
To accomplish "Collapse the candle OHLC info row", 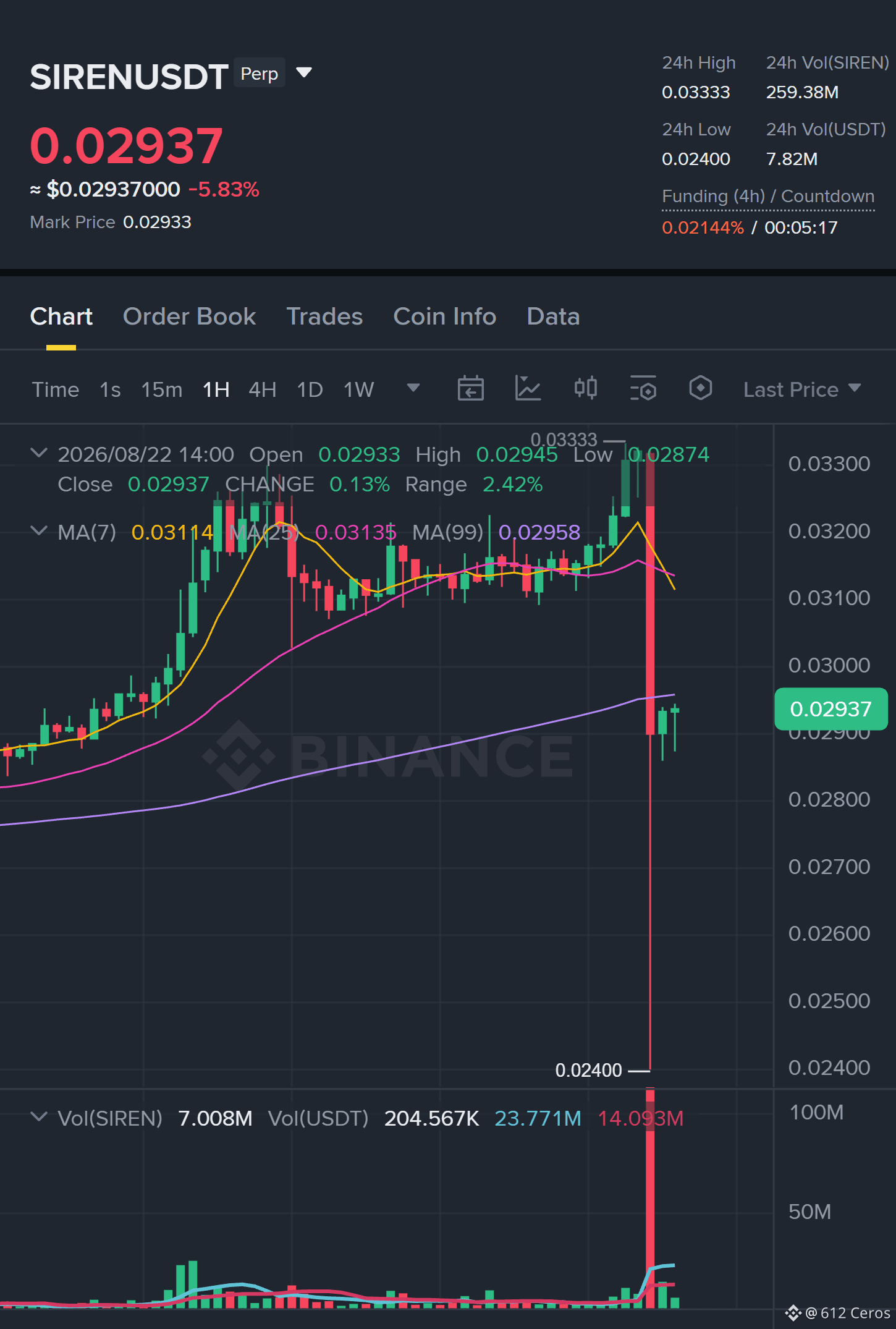I will pos(39,453).
